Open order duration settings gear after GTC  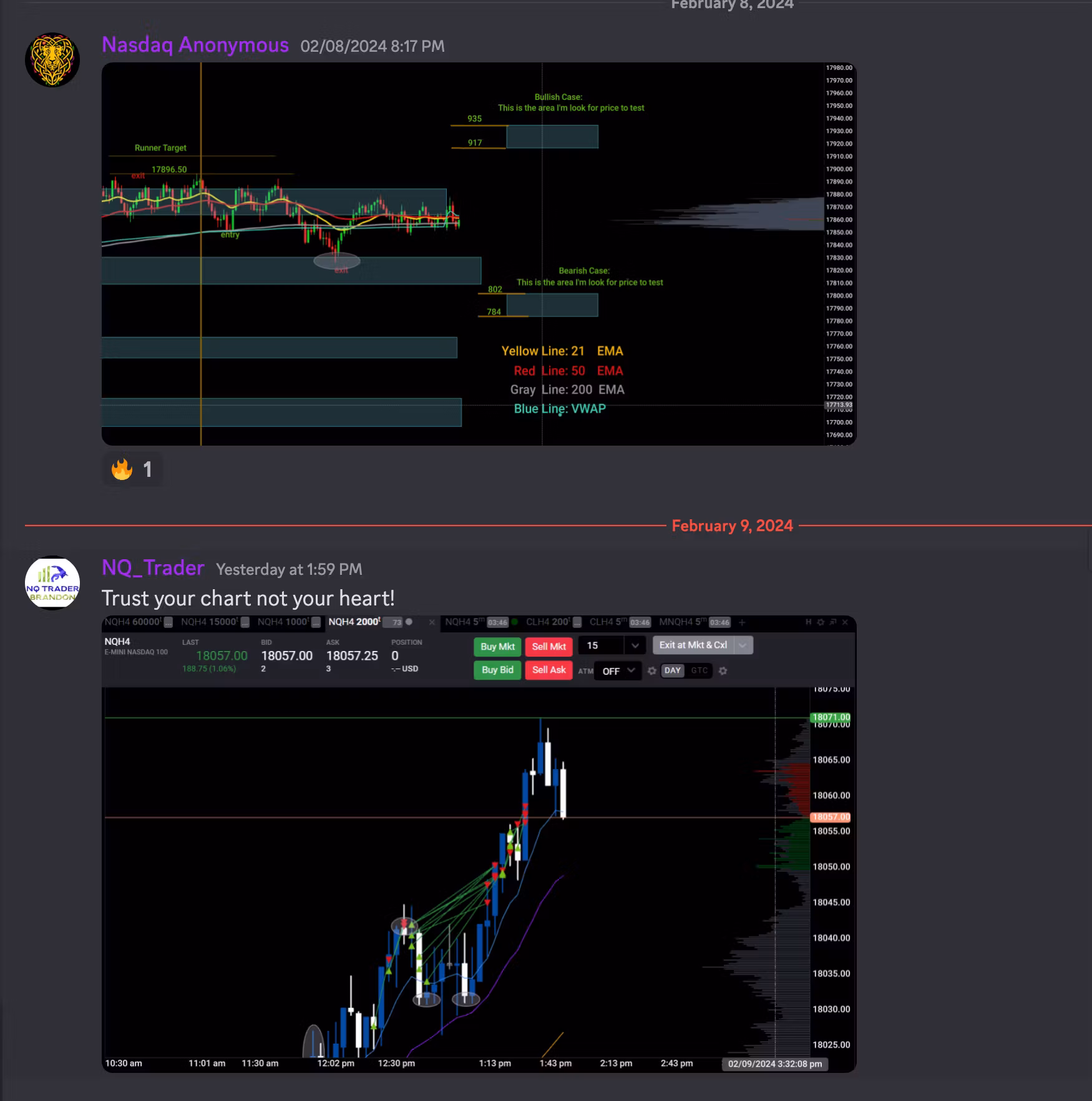click(723, 670)
